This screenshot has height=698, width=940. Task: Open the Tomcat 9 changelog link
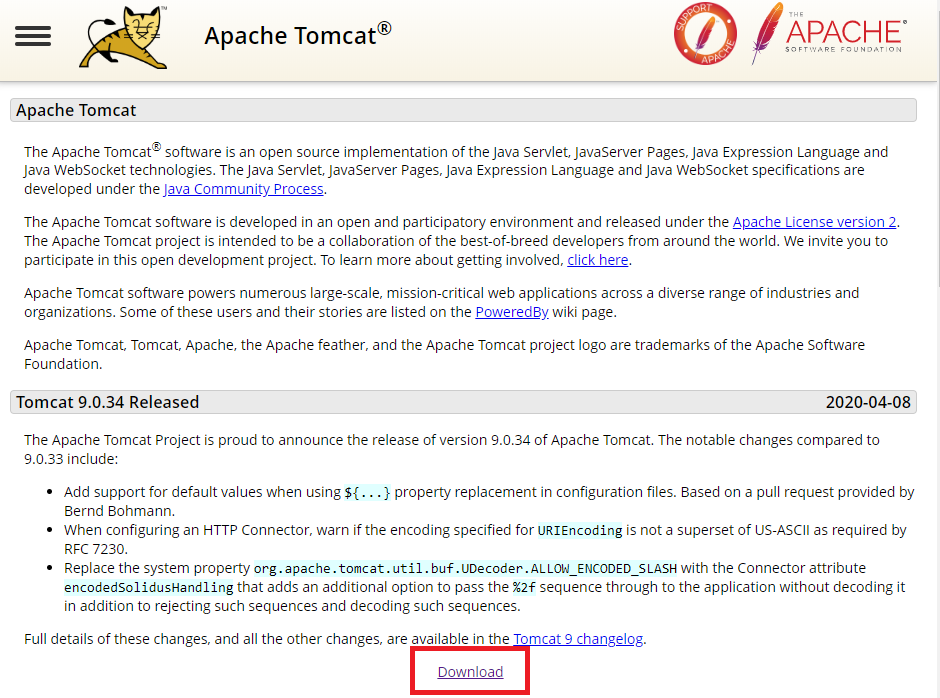578,639
